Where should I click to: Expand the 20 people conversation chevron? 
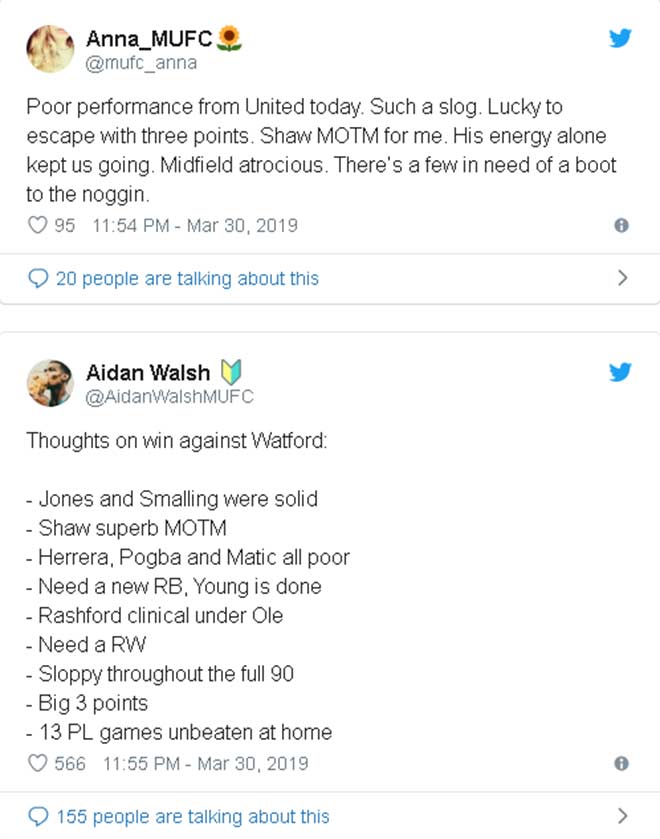coord(622,278)
